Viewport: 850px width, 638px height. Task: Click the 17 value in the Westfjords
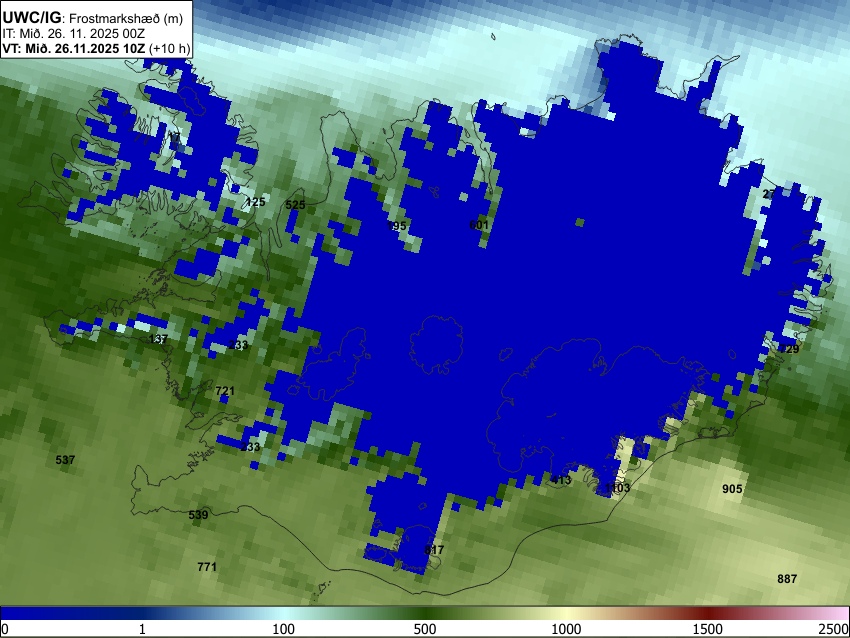tap(174, 138)
